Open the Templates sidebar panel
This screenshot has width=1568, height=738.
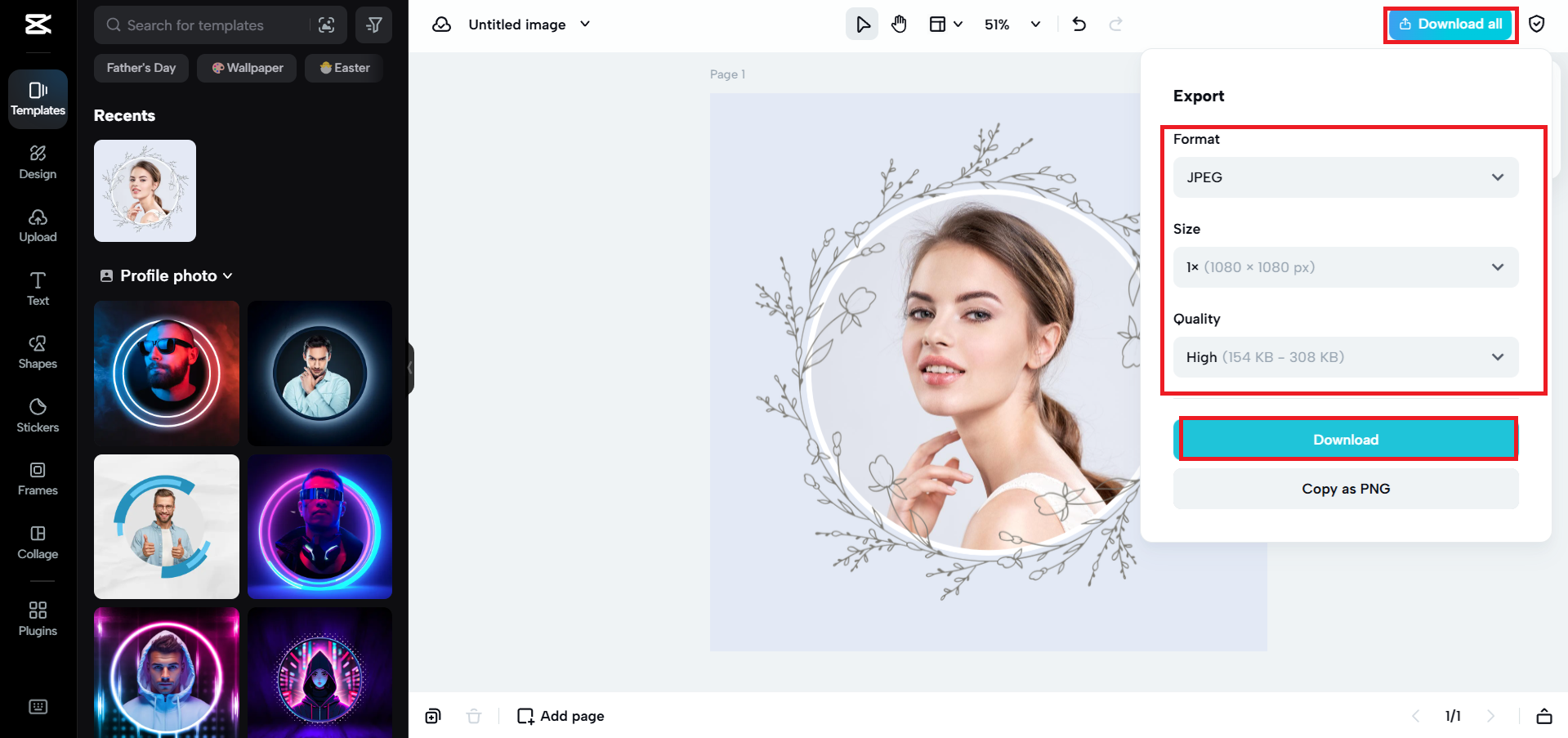38,99
